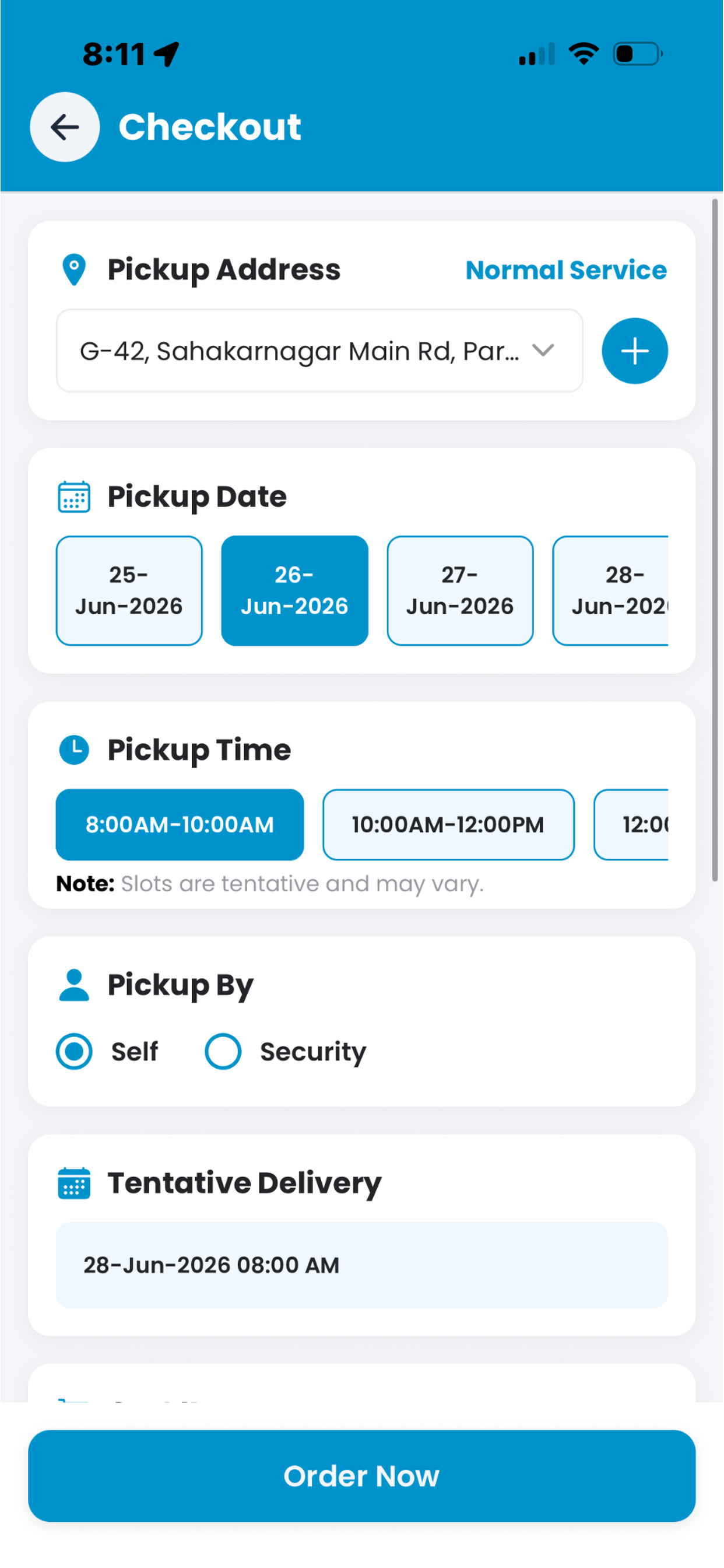The width and height of the screenshot is (724, 1568).
Task: Select 8:00AM-10:00AM time slot
Action: (x=180, y=824)
